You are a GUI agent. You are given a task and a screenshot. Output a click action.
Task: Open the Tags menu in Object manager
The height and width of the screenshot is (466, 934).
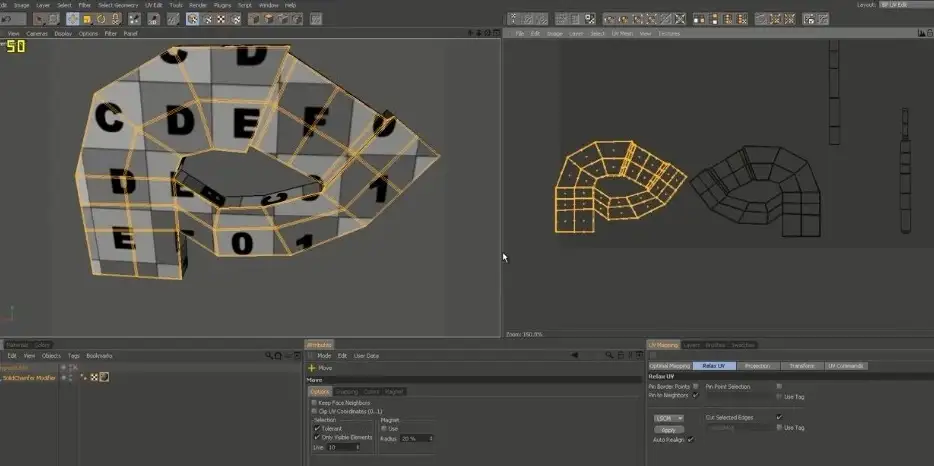point(73,356)
